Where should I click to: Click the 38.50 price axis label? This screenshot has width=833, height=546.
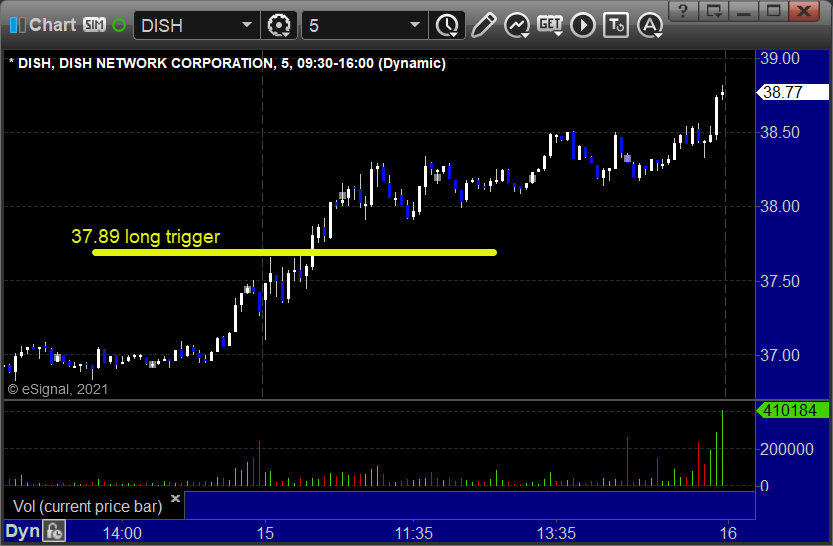779,132
